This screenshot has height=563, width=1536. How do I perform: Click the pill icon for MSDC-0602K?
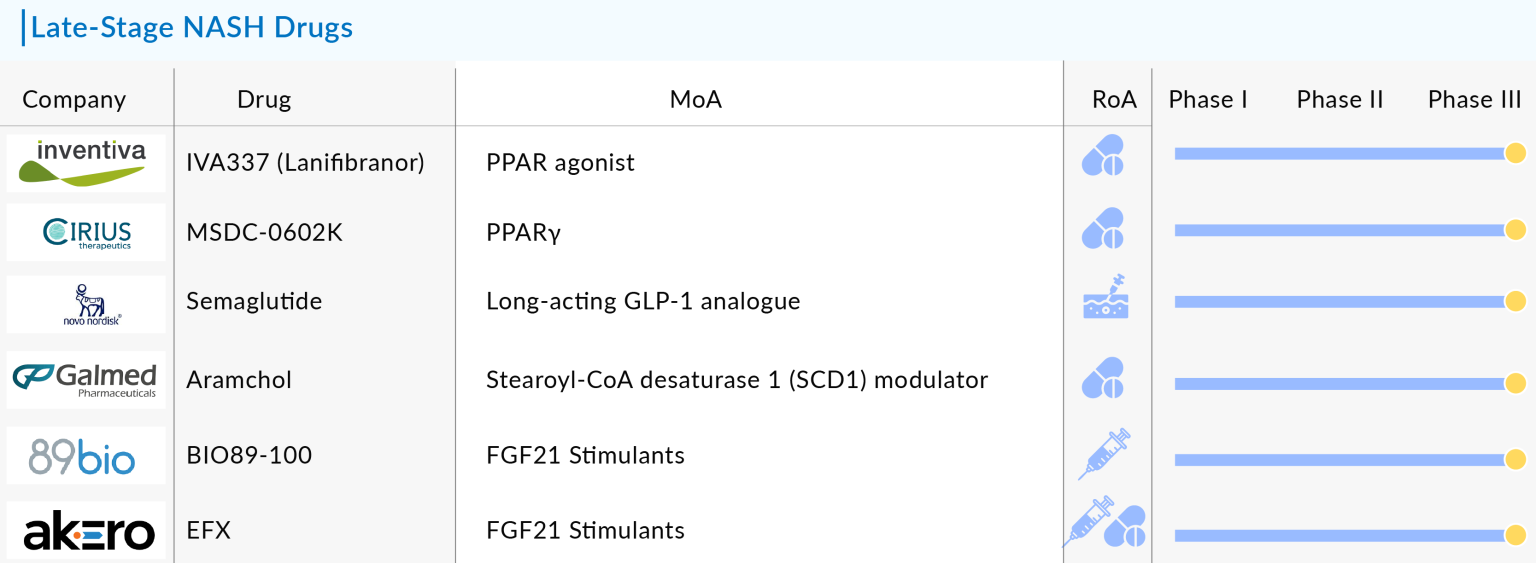click(x=1103, y=229)
